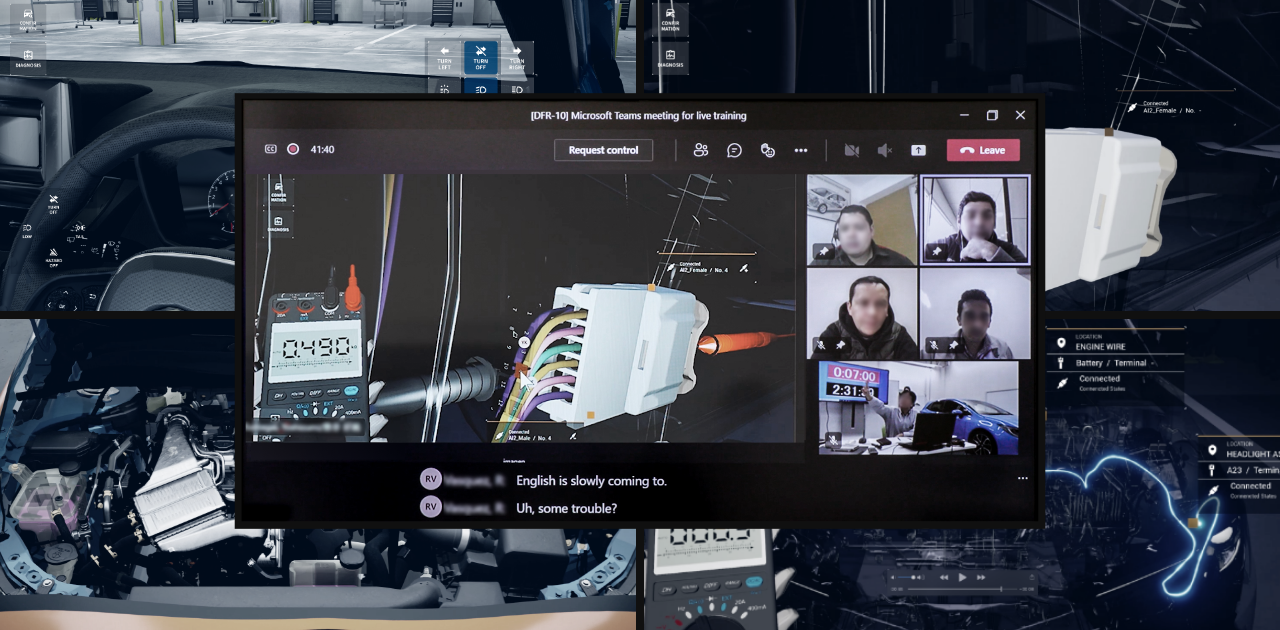Click the 41:40 meeting timer

[322, 150]
